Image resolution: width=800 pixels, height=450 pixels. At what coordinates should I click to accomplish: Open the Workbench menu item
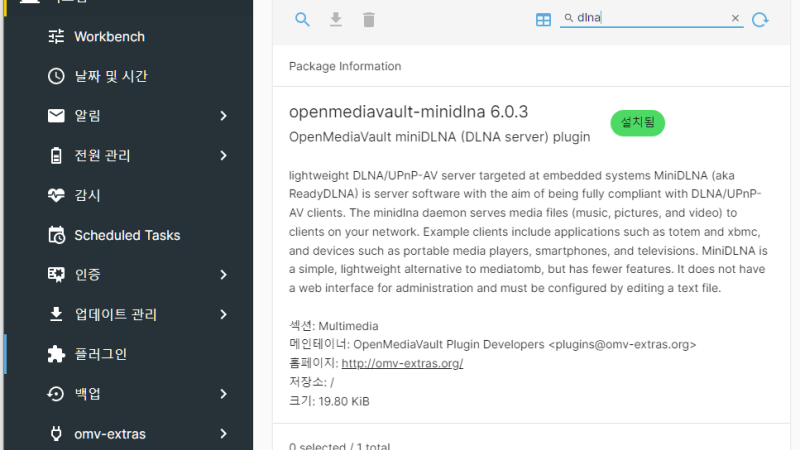(x=129, y=37)
